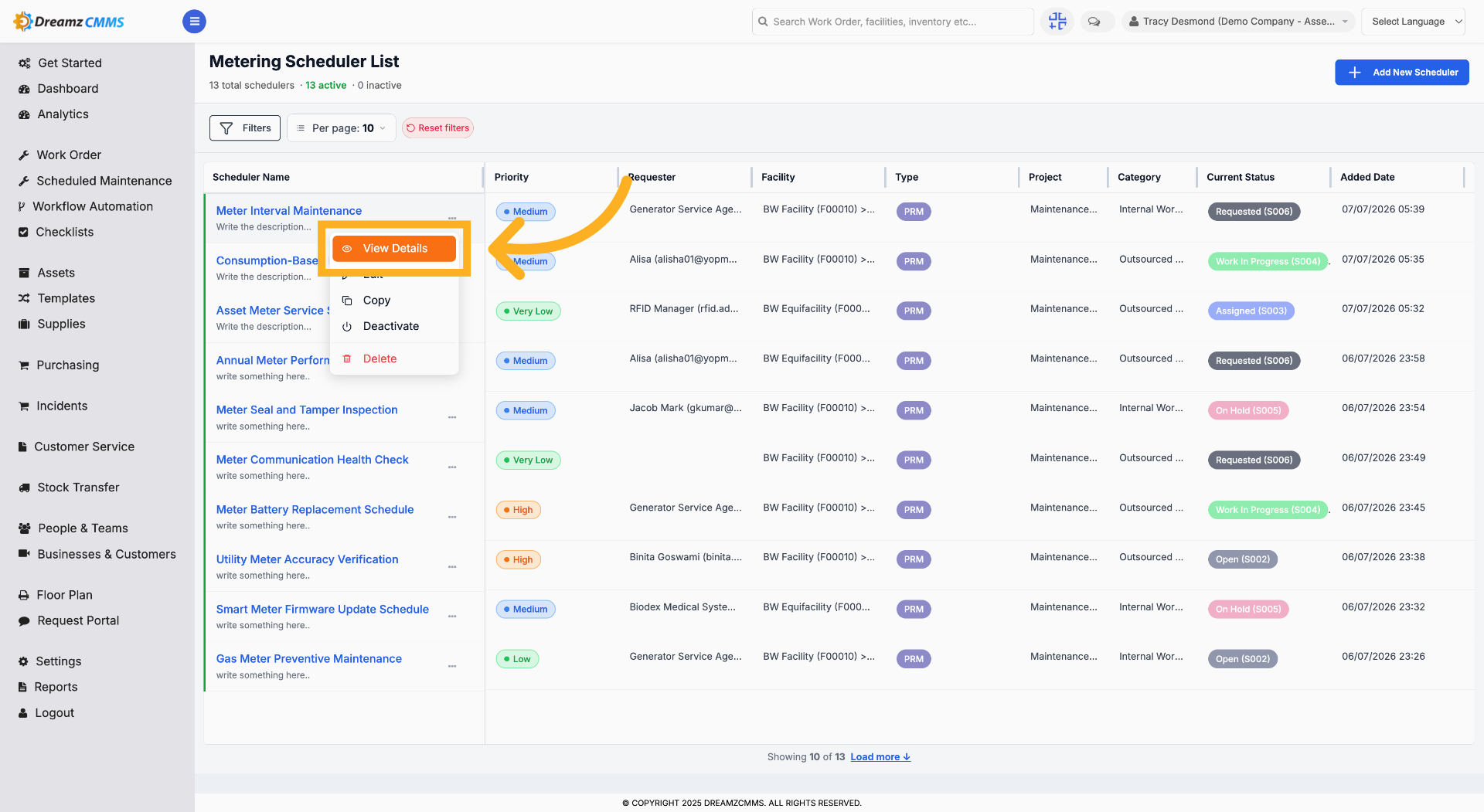
Task: Open three-dots menu for Smart Meter Firmware Update
Action: click(452, 616)
